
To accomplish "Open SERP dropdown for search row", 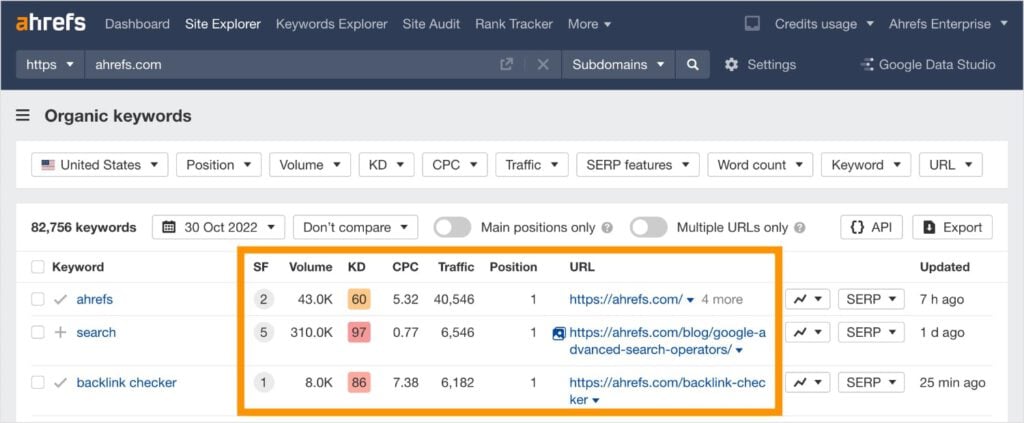I will (x=871, y=332).
